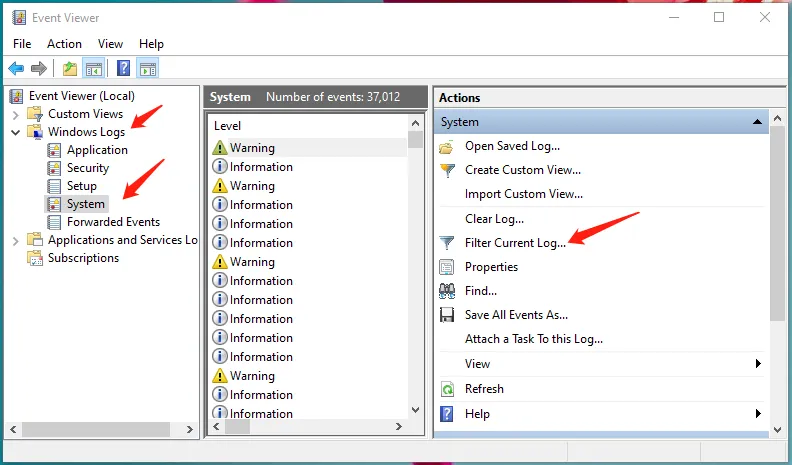Click Filter Current Log... action
Viewport: 792px width, 465px height.
[515, 243]
